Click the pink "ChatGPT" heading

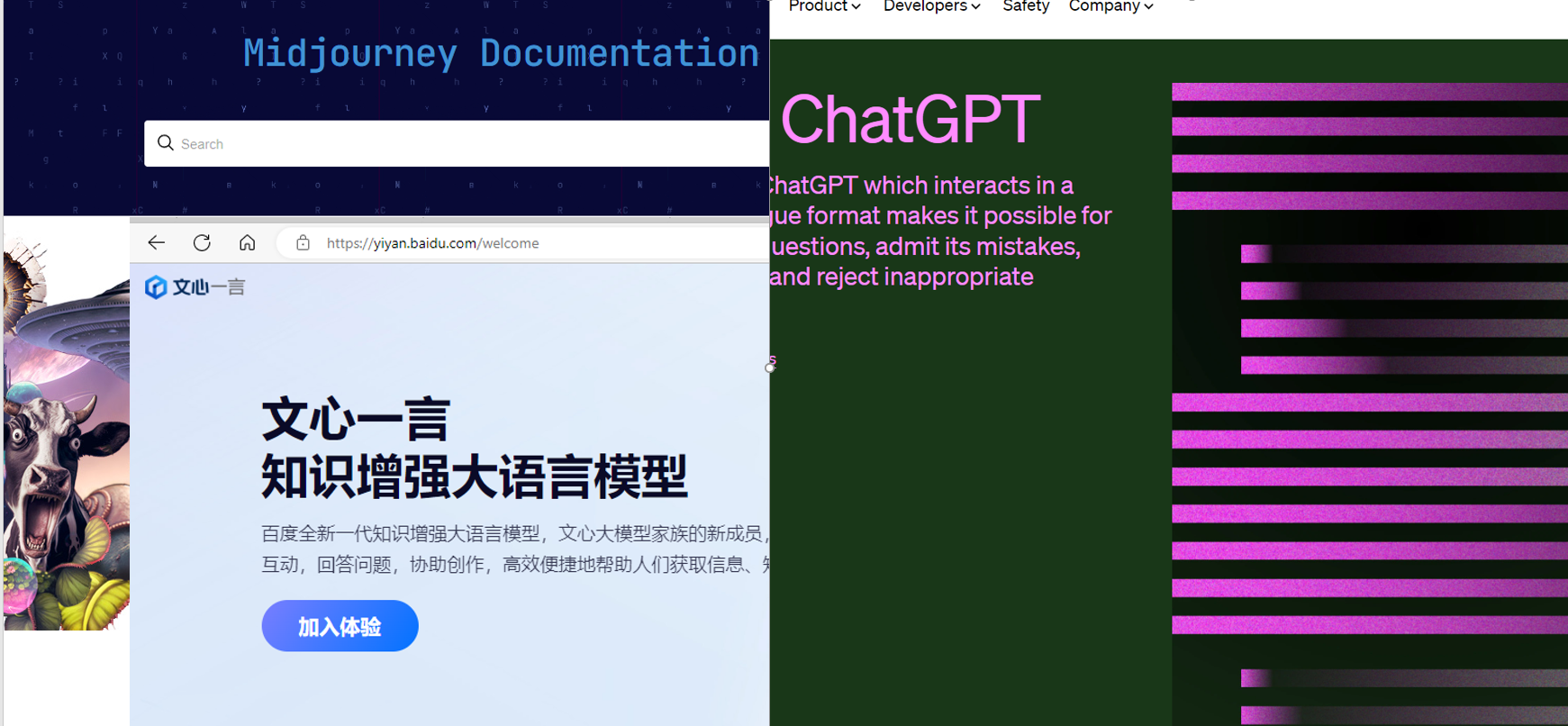(910, 119)
